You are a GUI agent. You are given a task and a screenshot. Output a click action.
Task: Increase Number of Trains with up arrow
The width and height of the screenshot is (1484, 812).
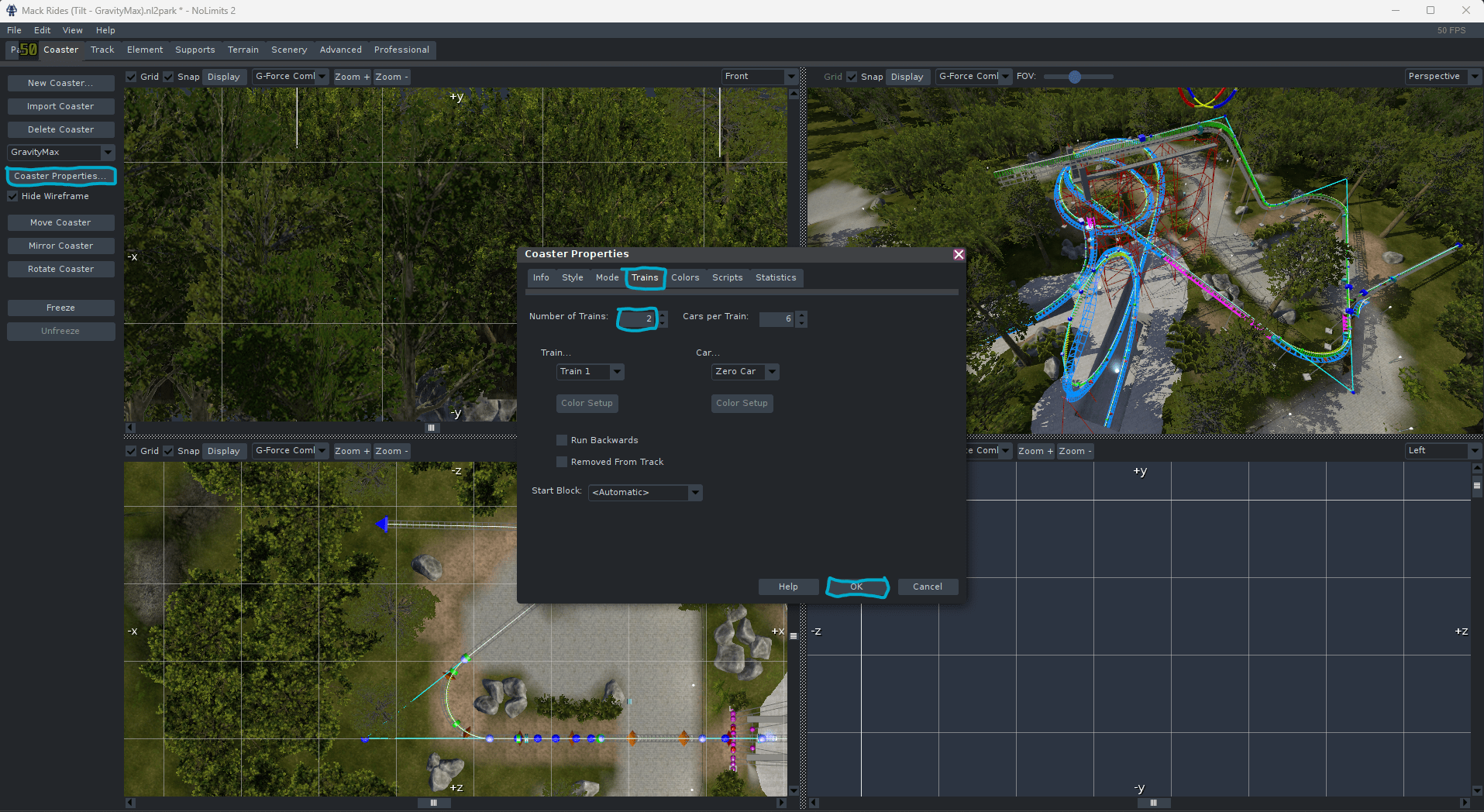(x=663, y=315)
